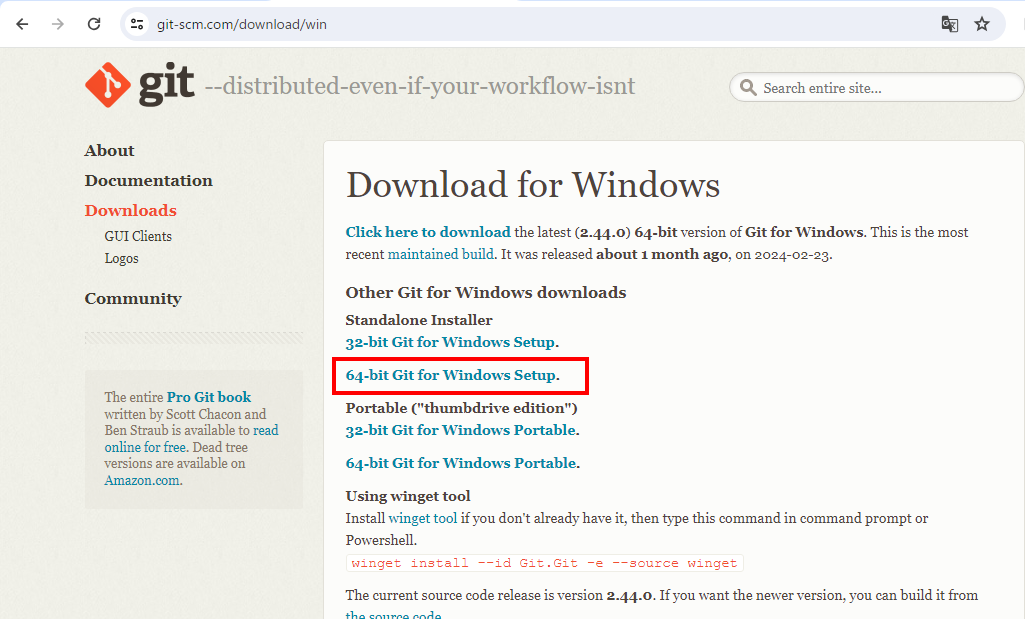Click the address bar URL
The width and height of the screenshot is (1025, 619).
coord(242,24)
